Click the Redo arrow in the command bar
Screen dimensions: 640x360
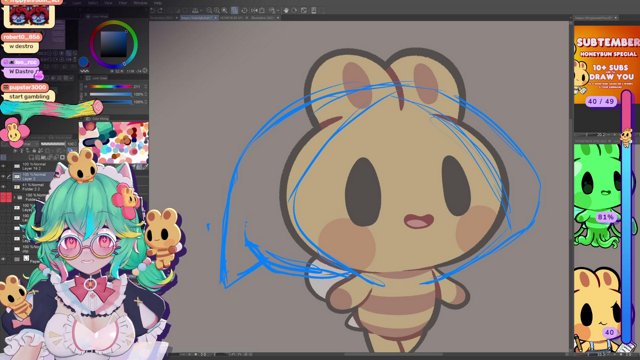tap(160, 10)
